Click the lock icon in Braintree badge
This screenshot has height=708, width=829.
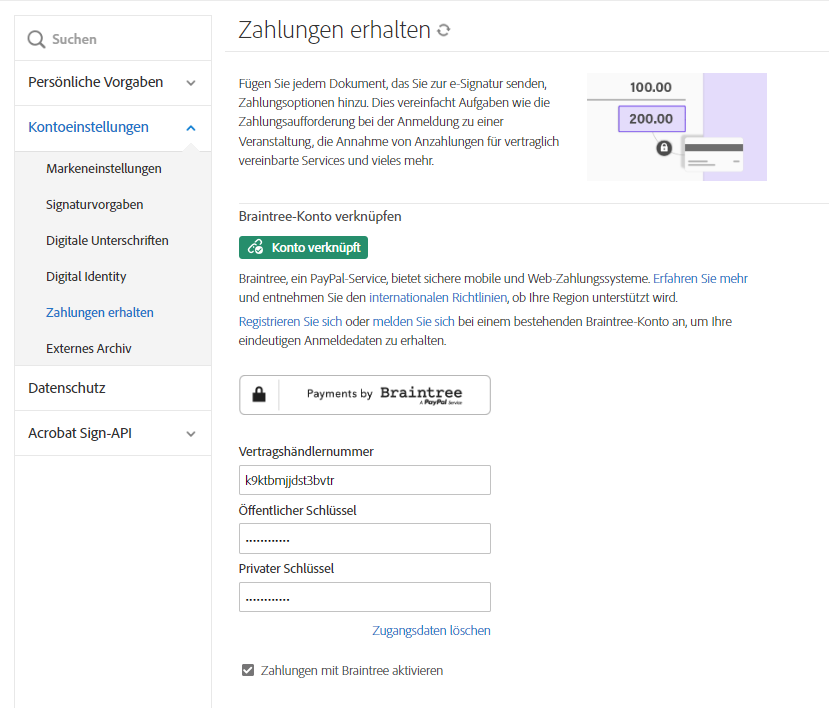[259, 394]
